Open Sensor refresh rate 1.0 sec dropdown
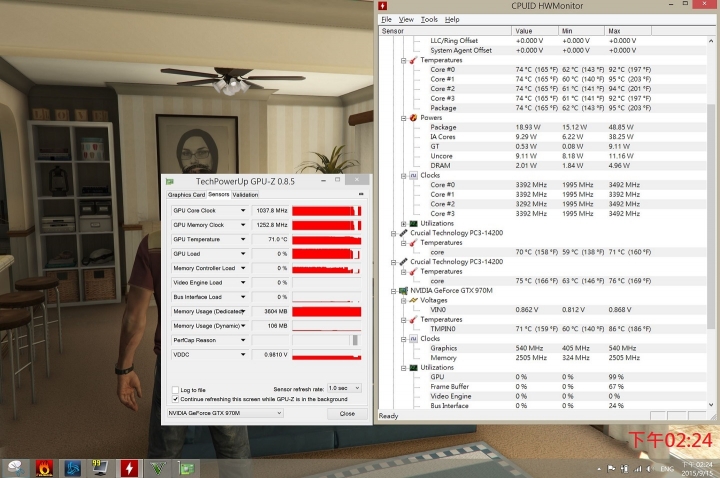720x478 pixels. (344, 388)
